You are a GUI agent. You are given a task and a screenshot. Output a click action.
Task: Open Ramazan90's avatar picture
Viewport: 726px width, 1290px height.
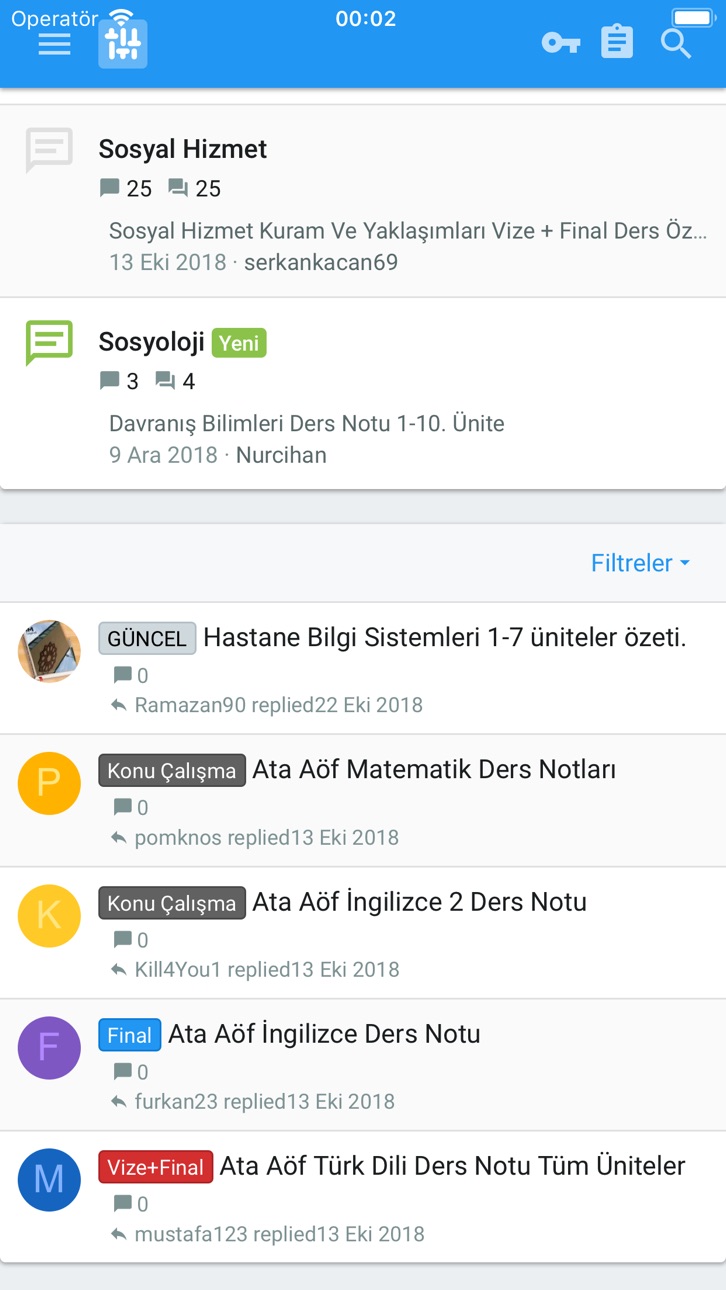(x=49, y=652)
